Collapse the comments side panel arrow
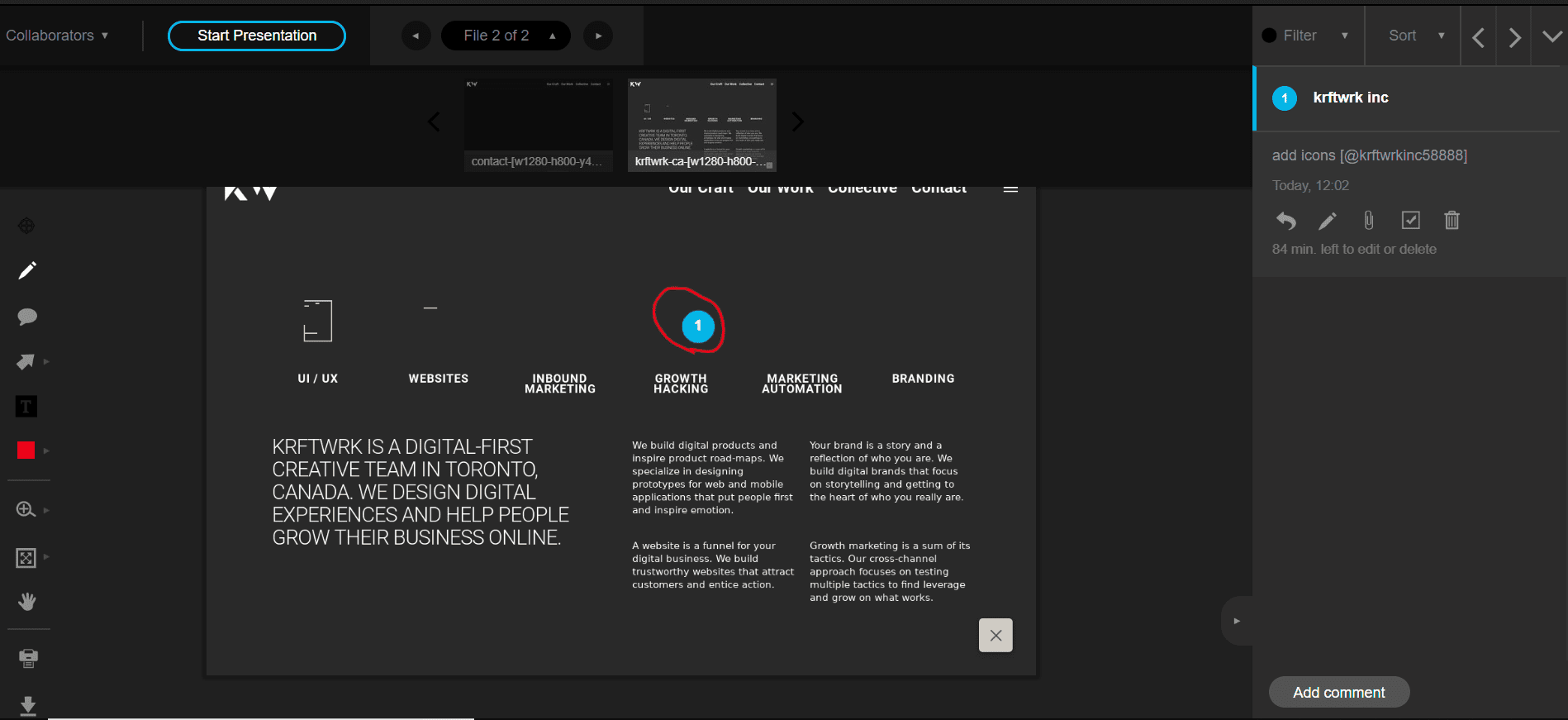This screenshot has width=1568, height=720. pyautogui.click(x=1237, y=621)
